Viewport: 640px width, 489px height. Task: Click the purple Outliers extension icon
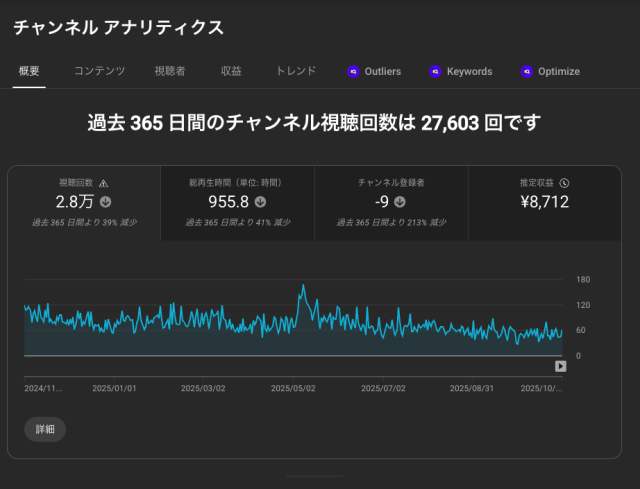tap(353, 71)
